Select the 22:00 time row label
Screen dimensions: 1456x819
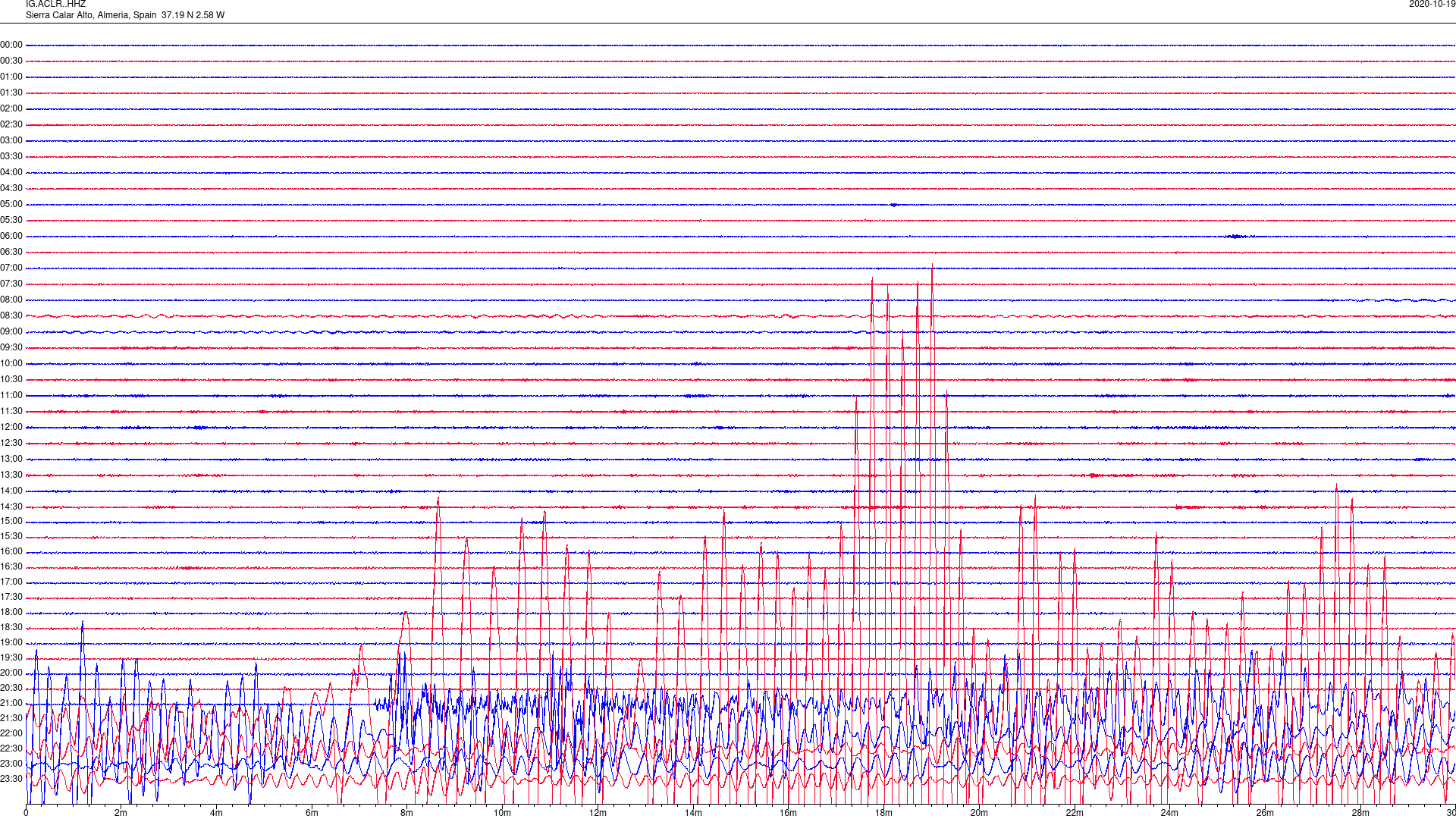[11, 733]
